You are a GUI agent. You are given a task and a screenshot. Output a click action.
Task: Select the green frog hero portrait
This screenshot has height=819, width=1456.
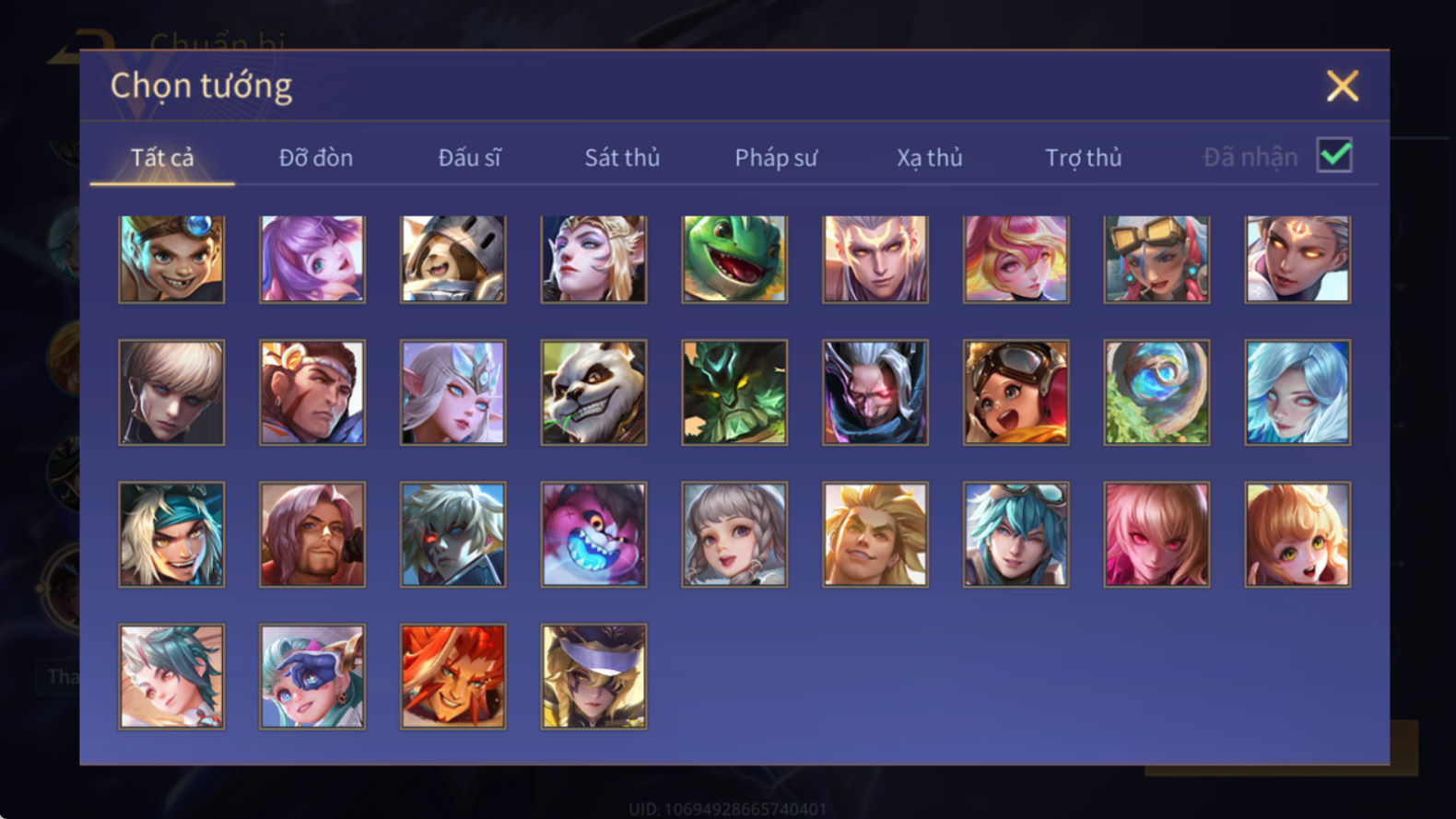[x=734, y=259]
